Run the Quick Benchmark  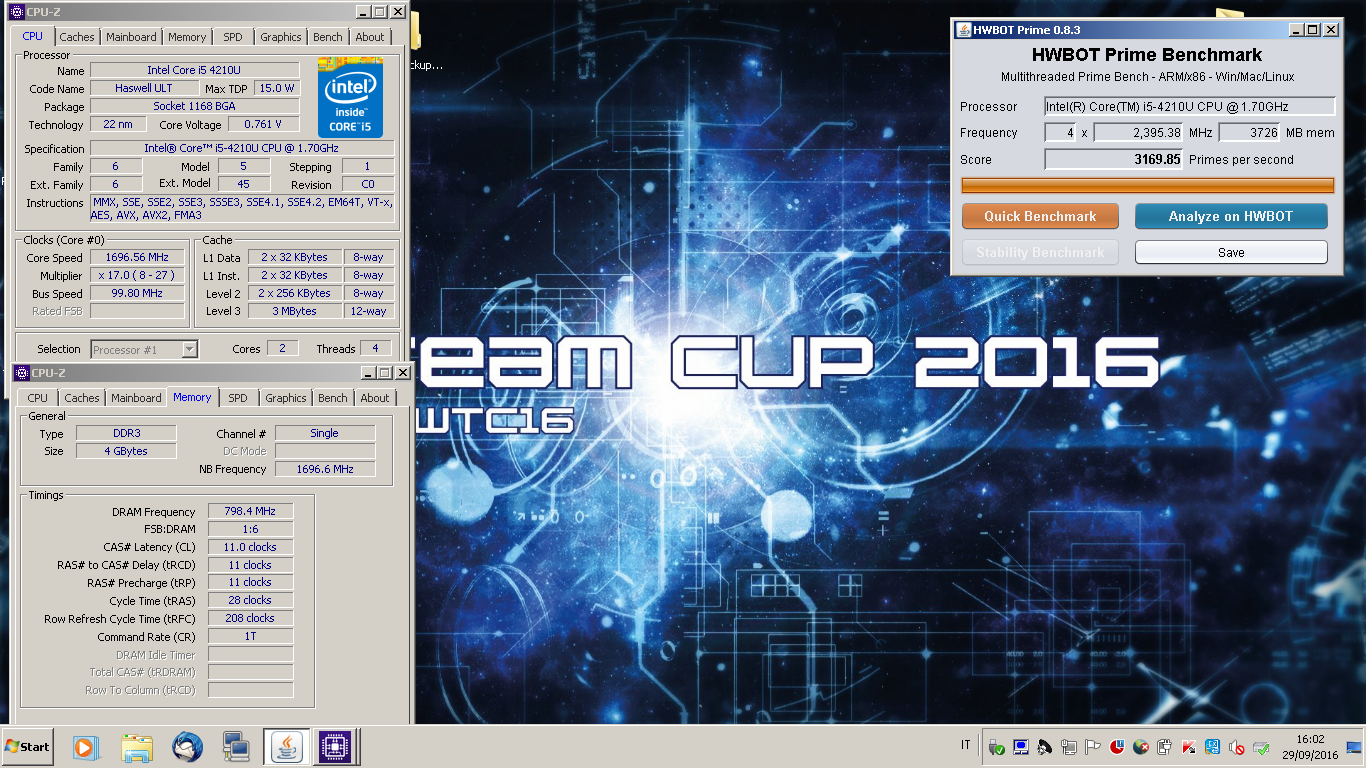1040,216
